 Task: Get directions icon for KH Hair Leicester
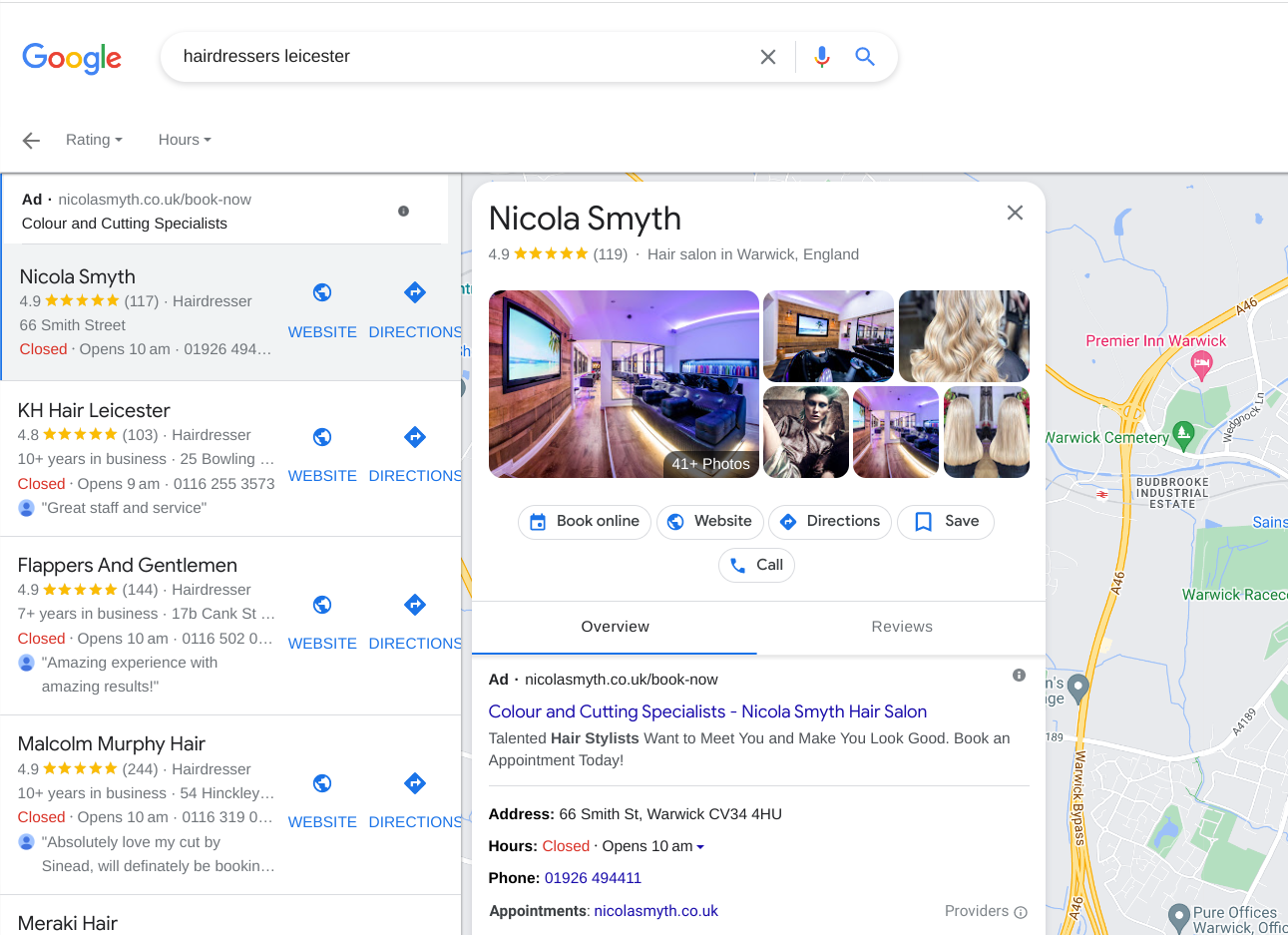point(415,437)
